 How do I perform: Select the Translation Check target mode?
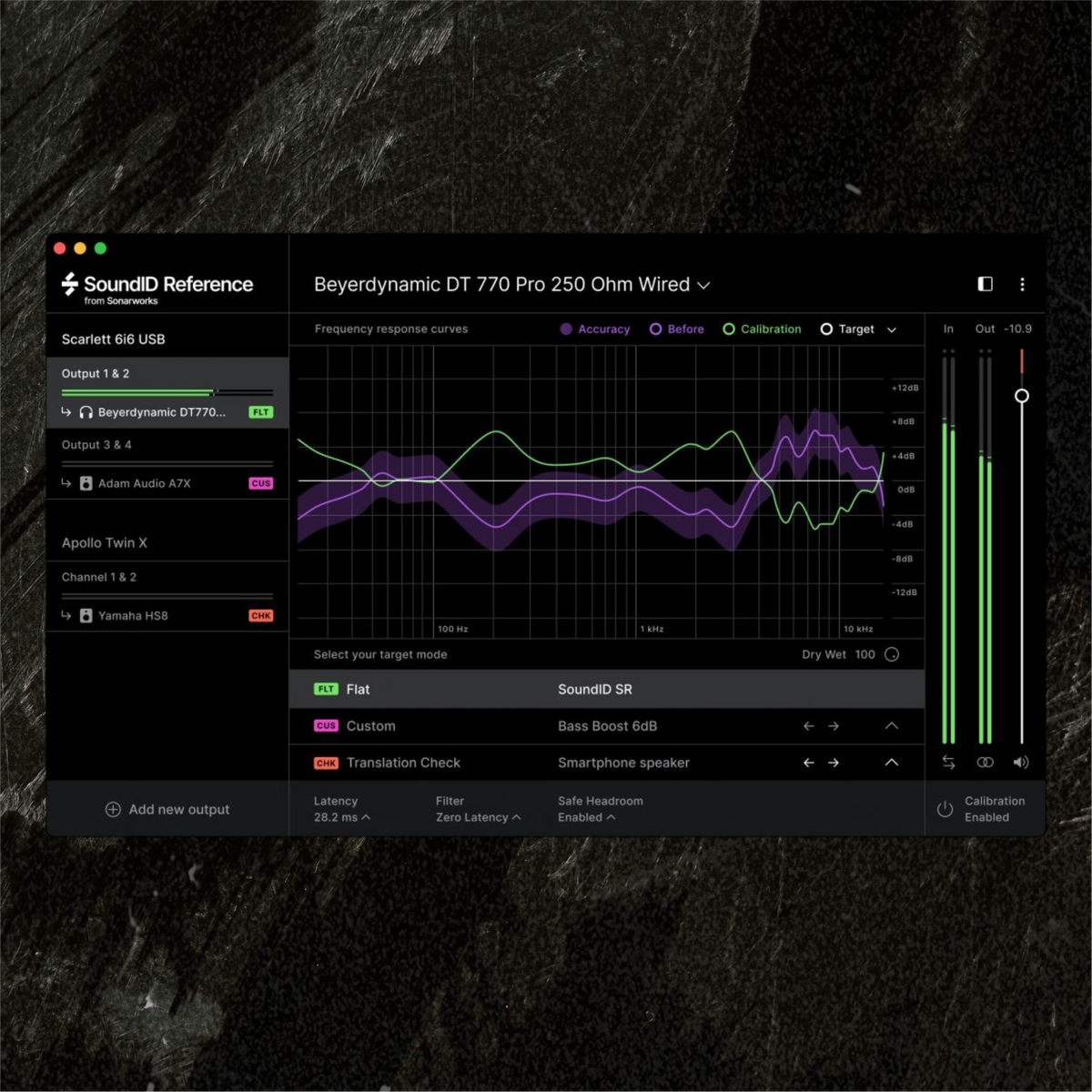click(607, 763)
